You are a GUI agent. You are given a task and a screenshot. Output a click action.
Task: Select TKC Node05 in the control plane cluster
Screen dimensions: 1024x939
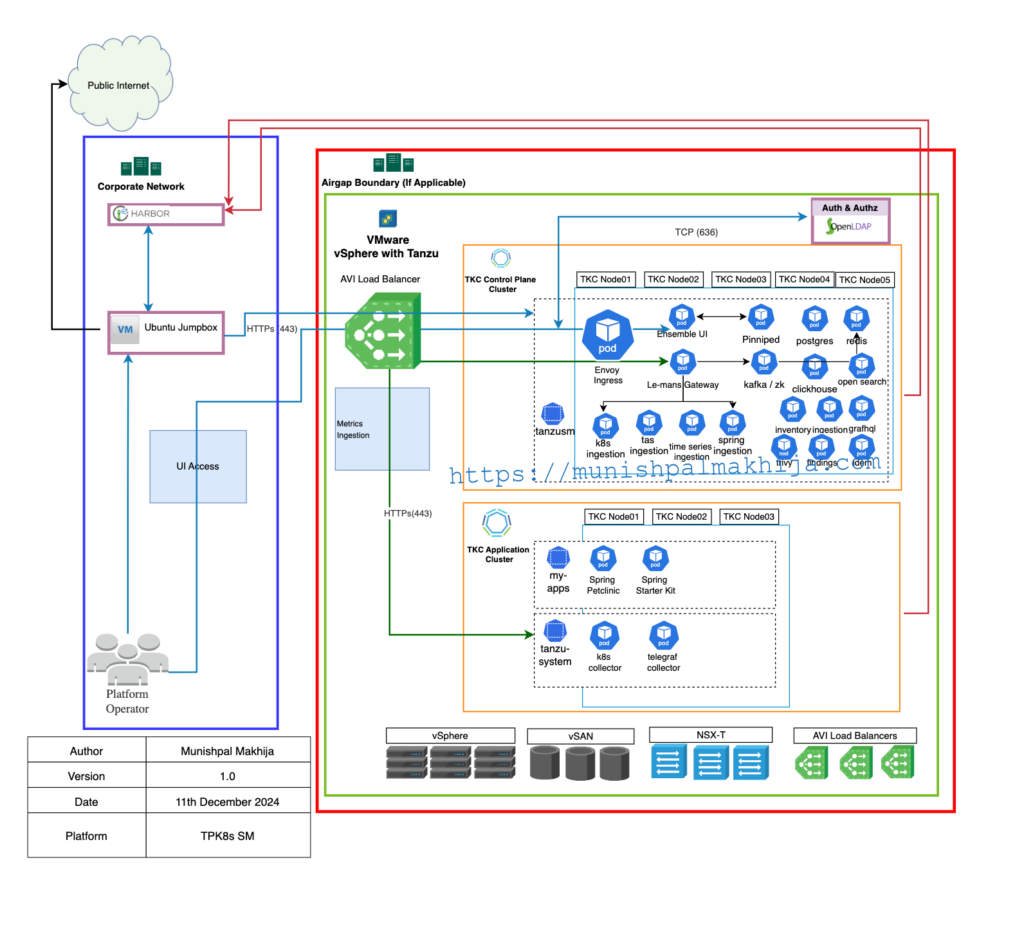pos(865,279)
